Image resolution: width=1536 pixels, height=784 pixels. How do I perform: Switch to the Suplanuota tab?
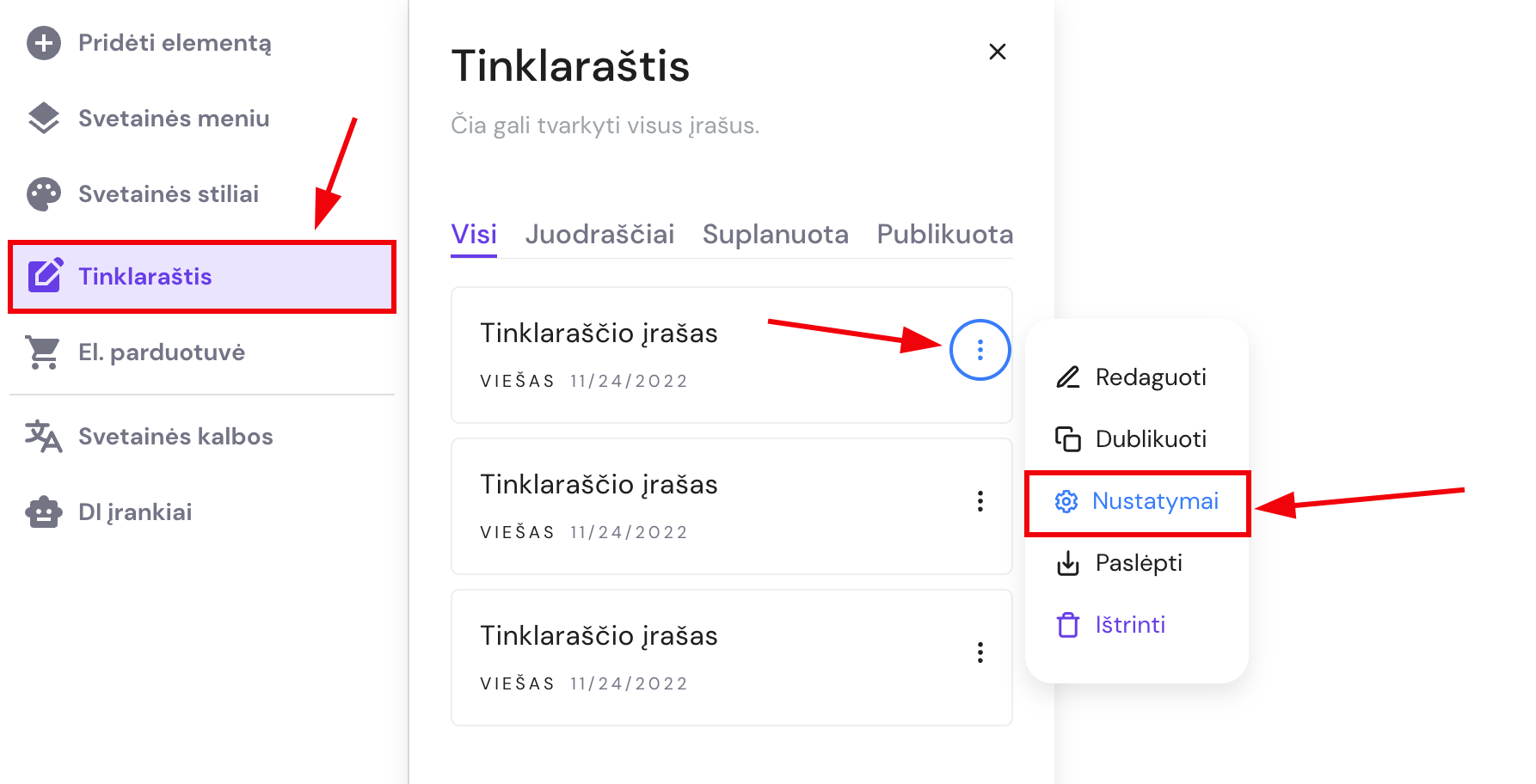coord(775,235)
